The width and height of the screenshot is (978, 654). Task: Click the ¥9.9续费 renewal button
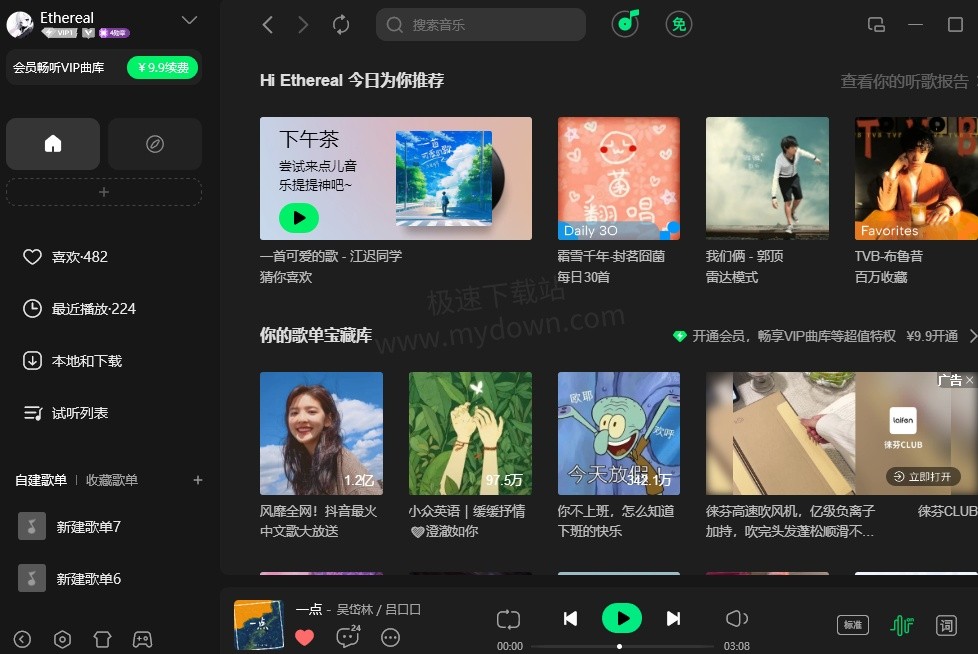(162, 68)
